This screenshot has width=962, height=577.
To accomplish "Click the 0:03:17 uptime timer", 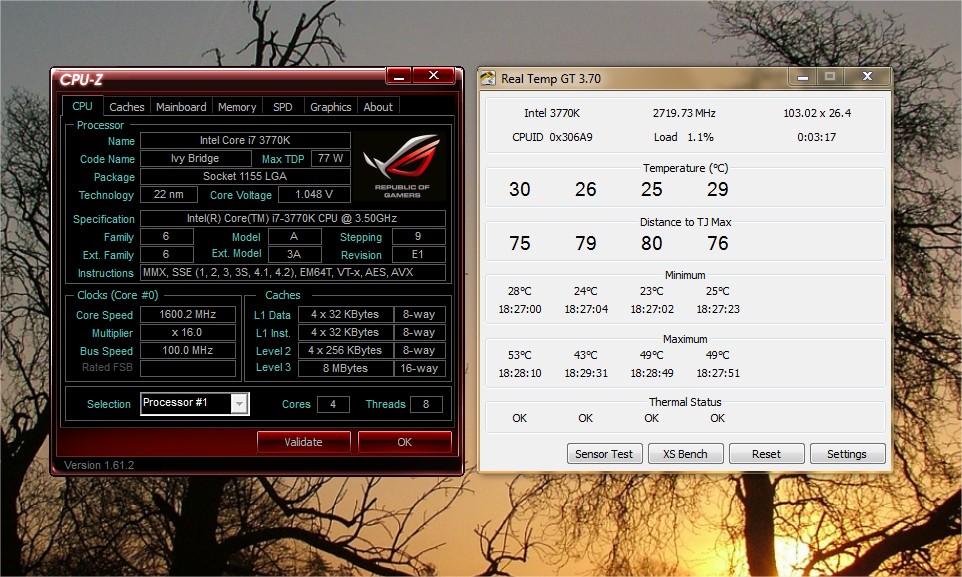I will [817, 137].
